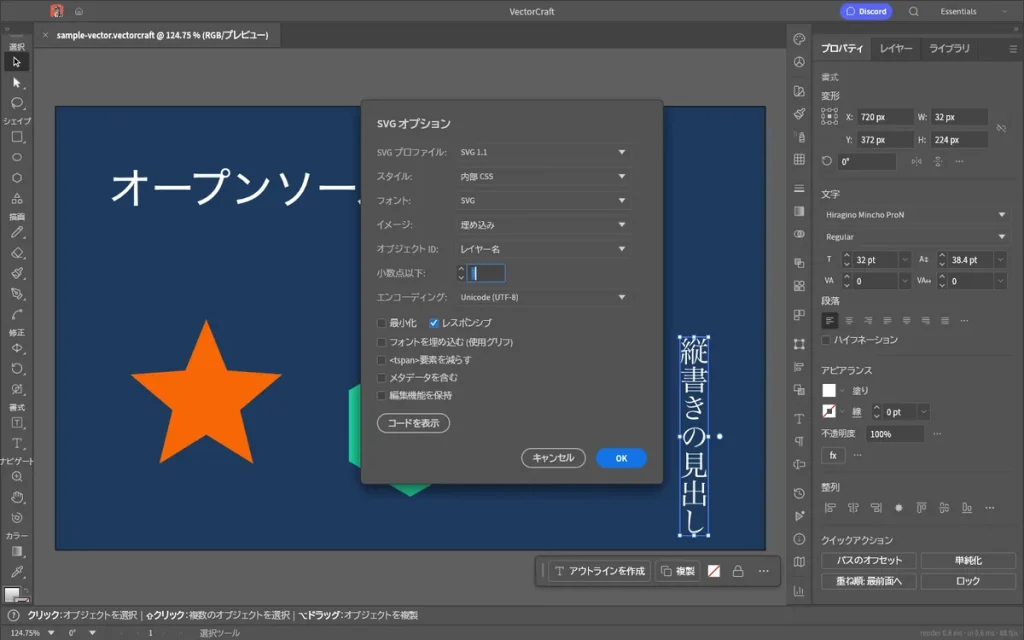Click the constrain proportions link icon
The height and width of the screenshot is (640, 1024).
pos(1000,128)
